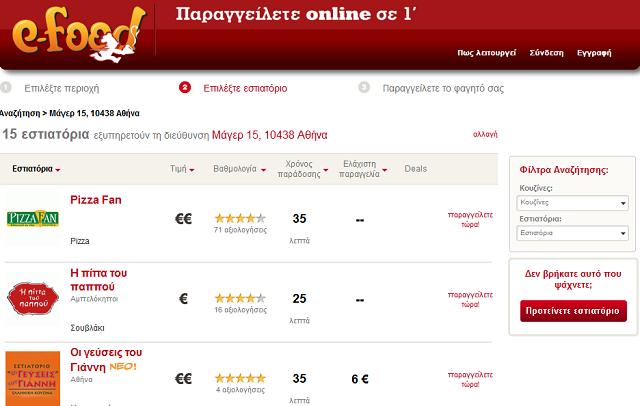This screenshot has width=640, height=406.
Task: Sort by Τιμή column
Action: point(182,169)
